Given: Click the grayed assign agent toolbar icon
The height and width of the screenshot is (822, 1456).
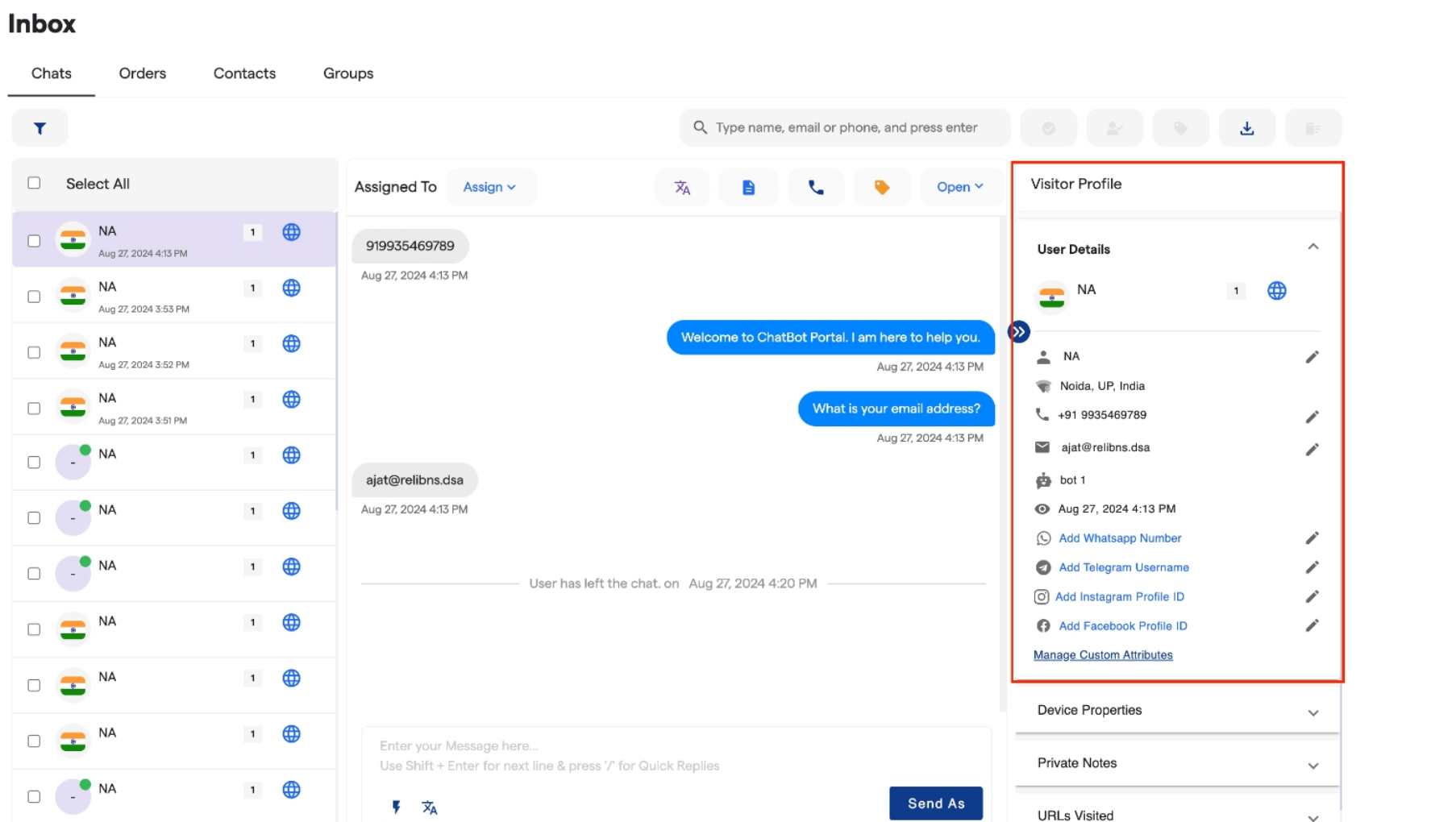Looking at the screenshot, I should coord(1114,128).
